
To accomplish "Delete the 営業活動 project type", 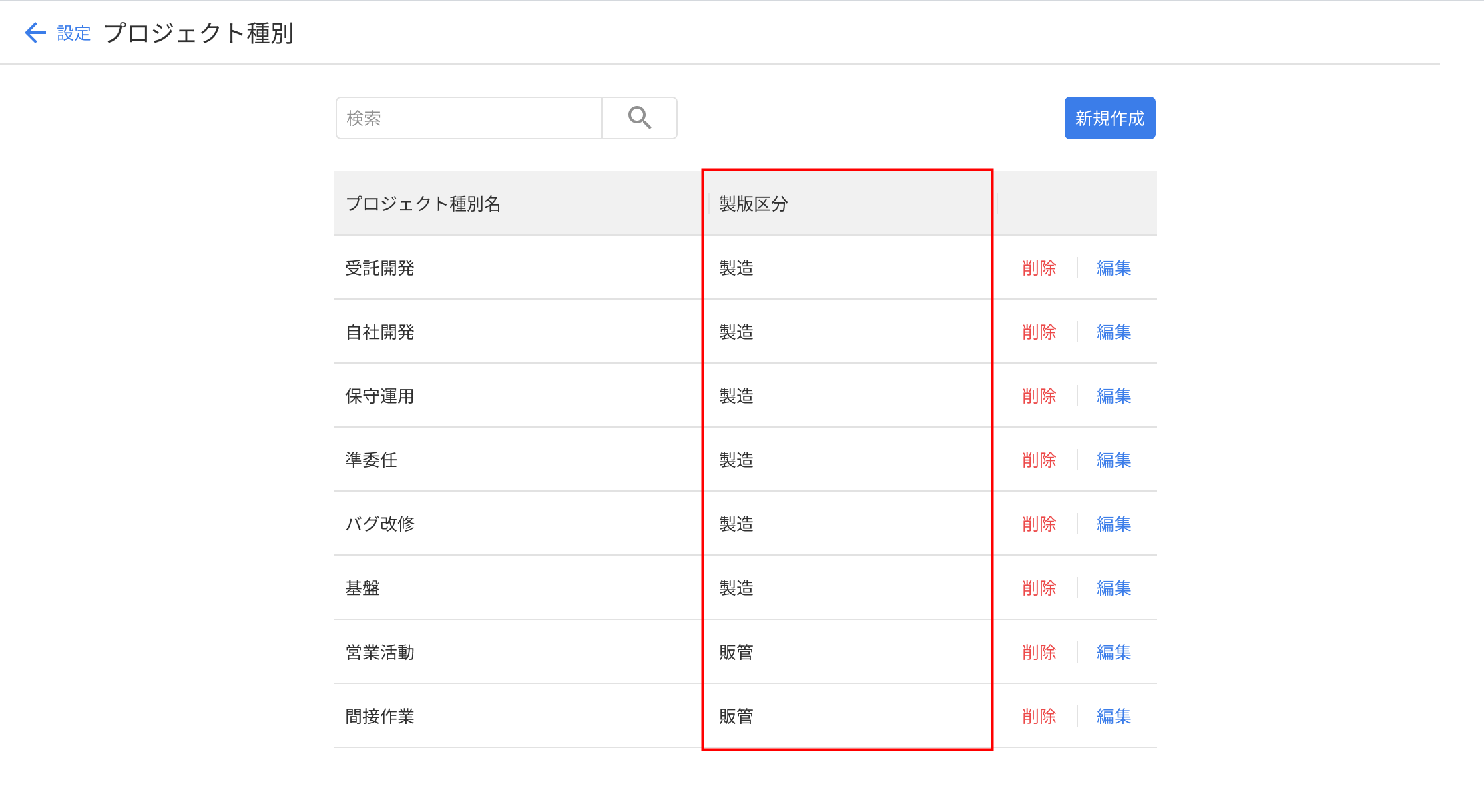I will tap(1039, 652).
